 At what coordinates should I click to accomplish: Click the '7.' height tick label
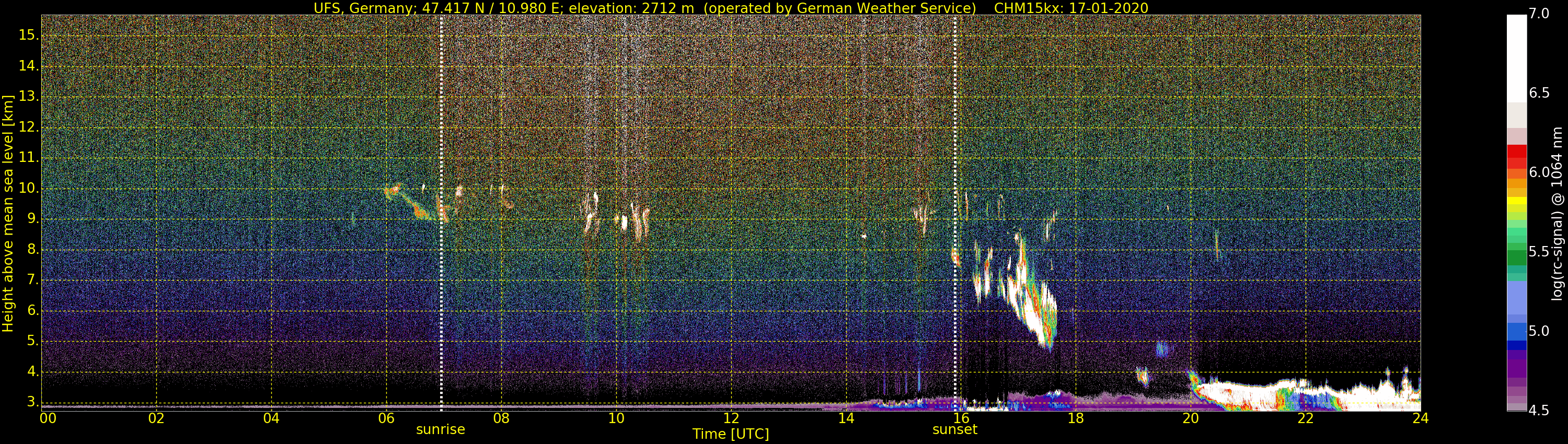coord(33,281)
